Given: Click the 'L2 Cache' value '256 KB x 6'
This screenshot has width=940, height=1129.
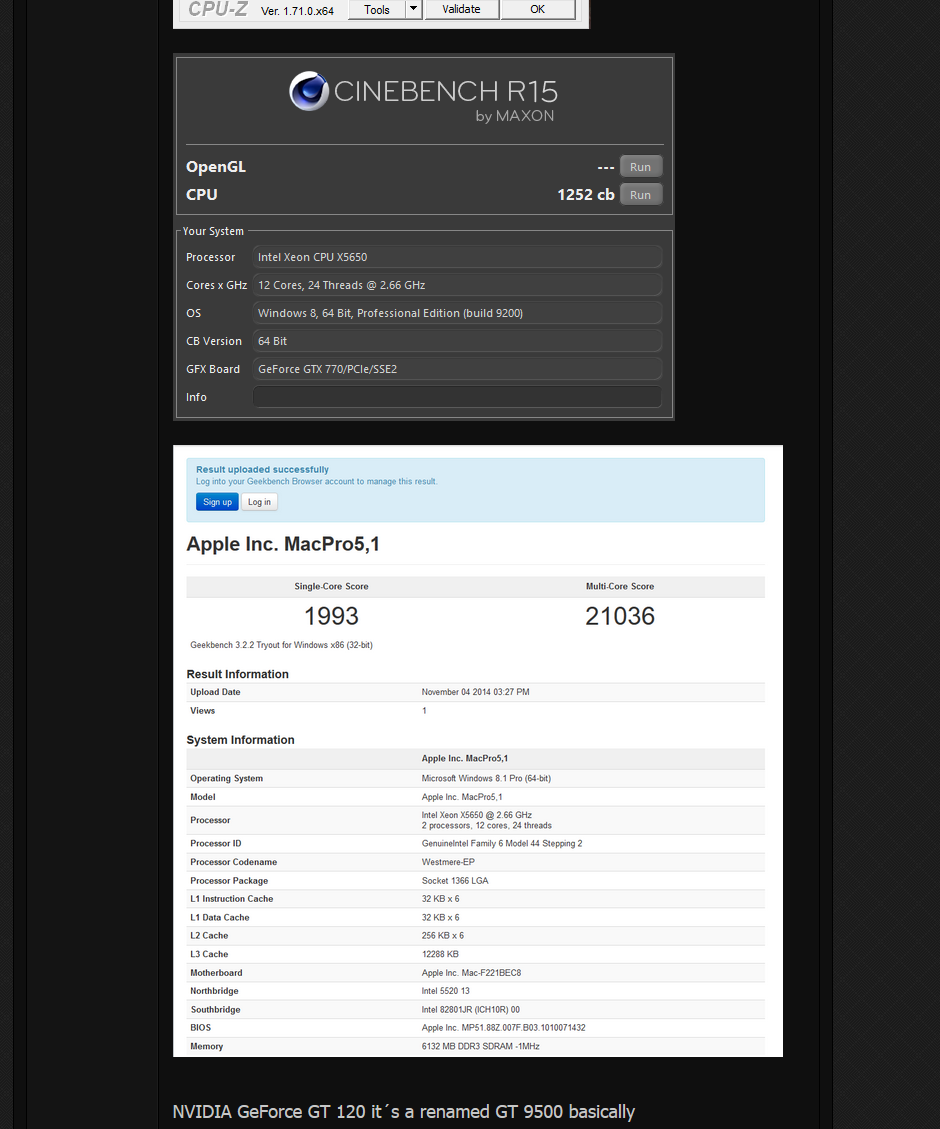Looking at the screenshot, I should 443,935.
